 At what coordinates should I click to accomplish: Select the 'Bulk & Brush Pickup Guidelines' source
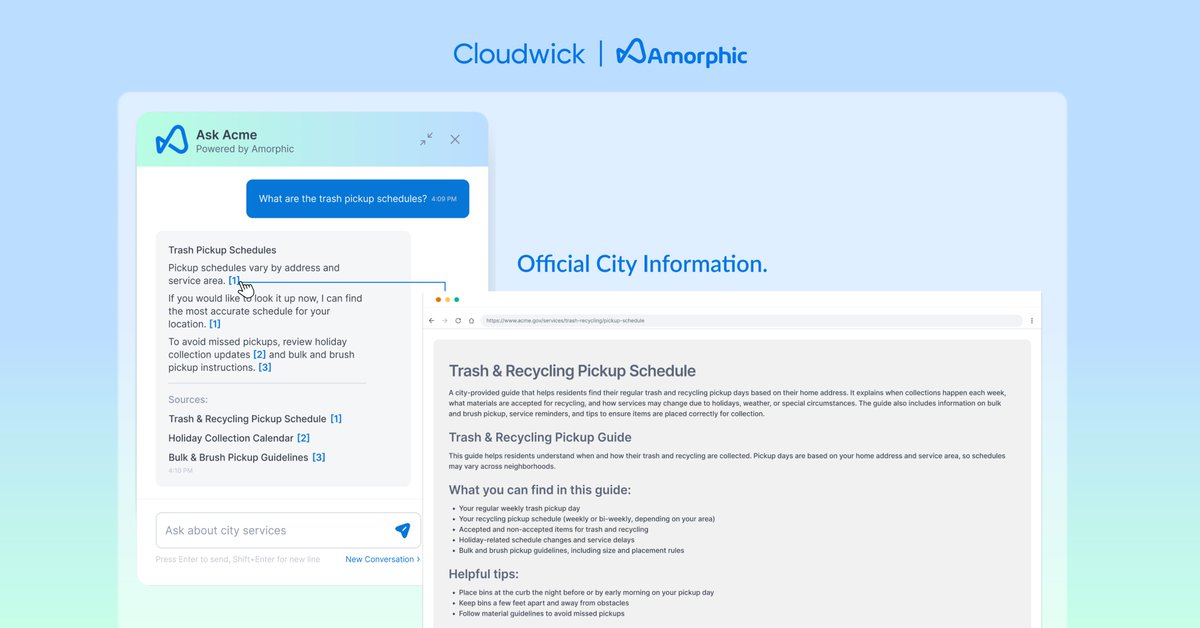point(238,457)
